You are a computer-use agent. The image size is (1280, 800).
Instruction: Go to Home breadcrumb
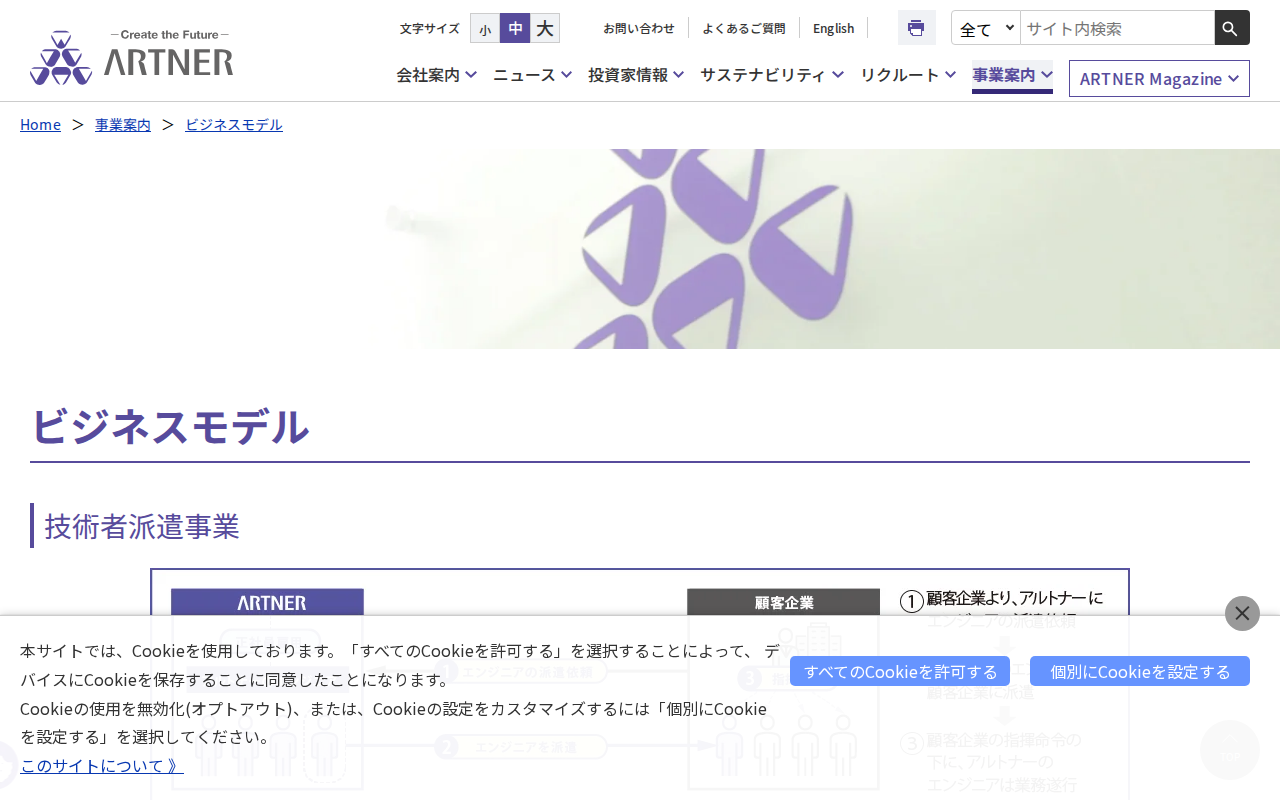[40, 124]
